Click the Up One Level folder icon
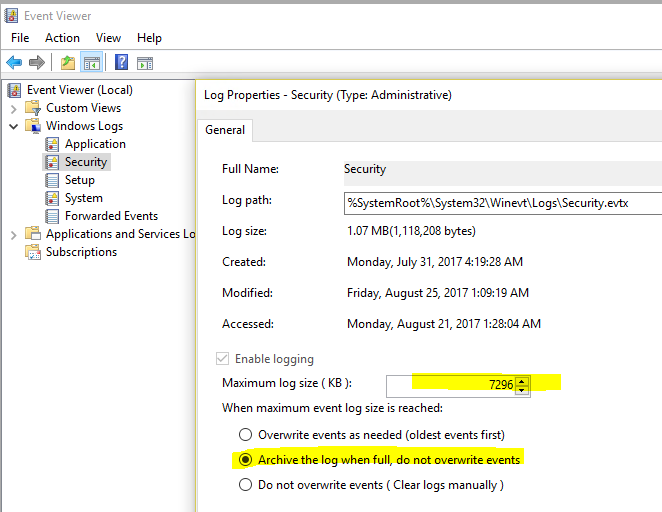662x512 pixels. (68, 63)
